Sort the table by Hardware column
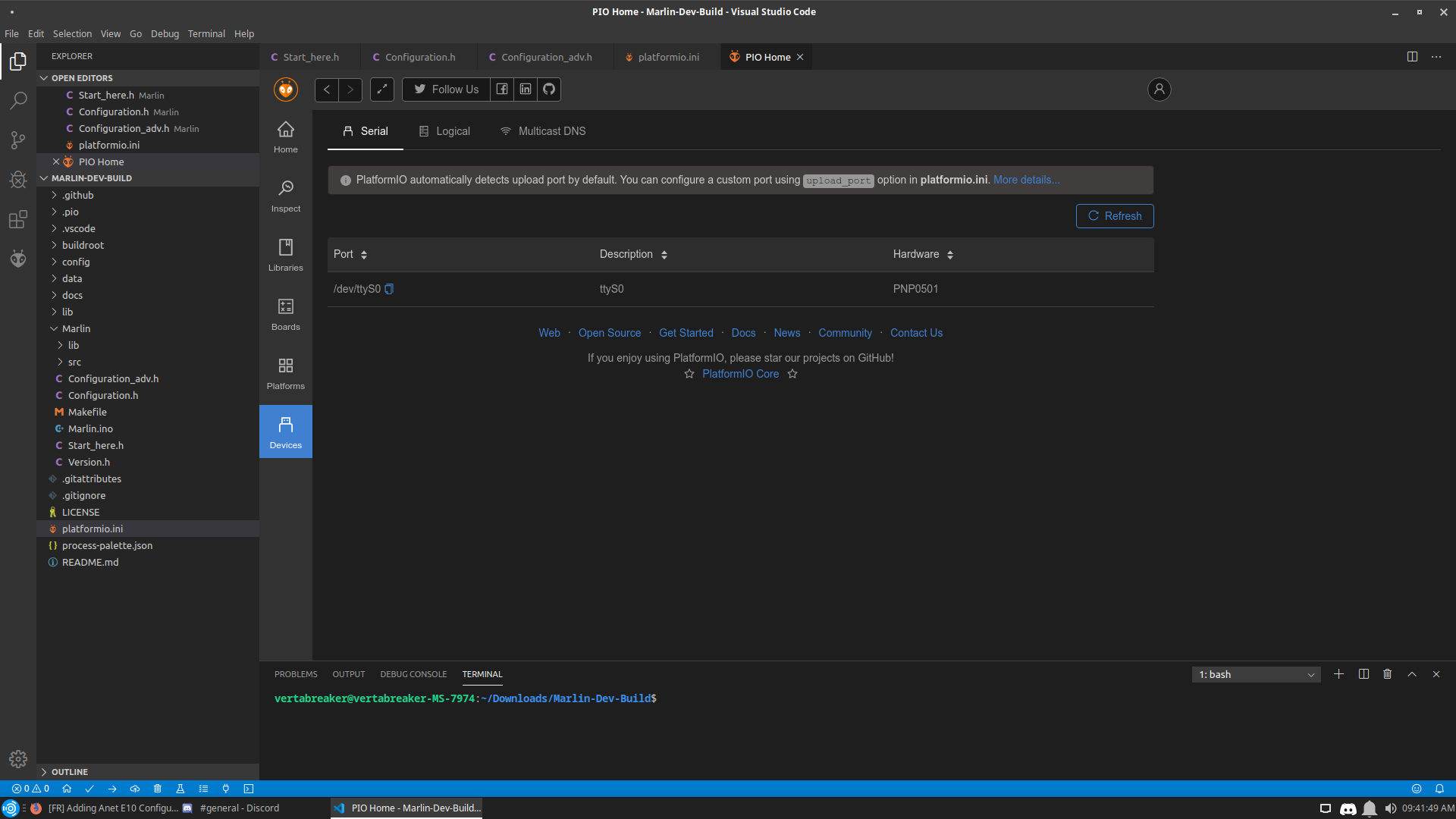The height and width of the screenshot is (819, 1456). point(950,255)
